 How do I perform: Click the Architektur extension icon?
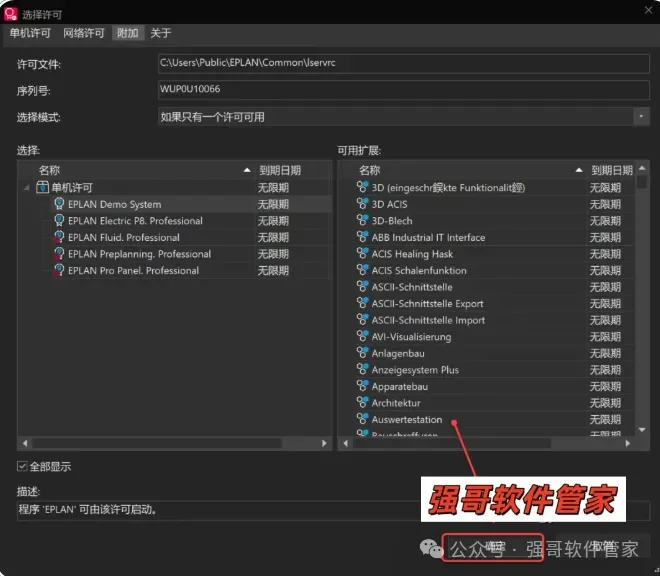362,402
